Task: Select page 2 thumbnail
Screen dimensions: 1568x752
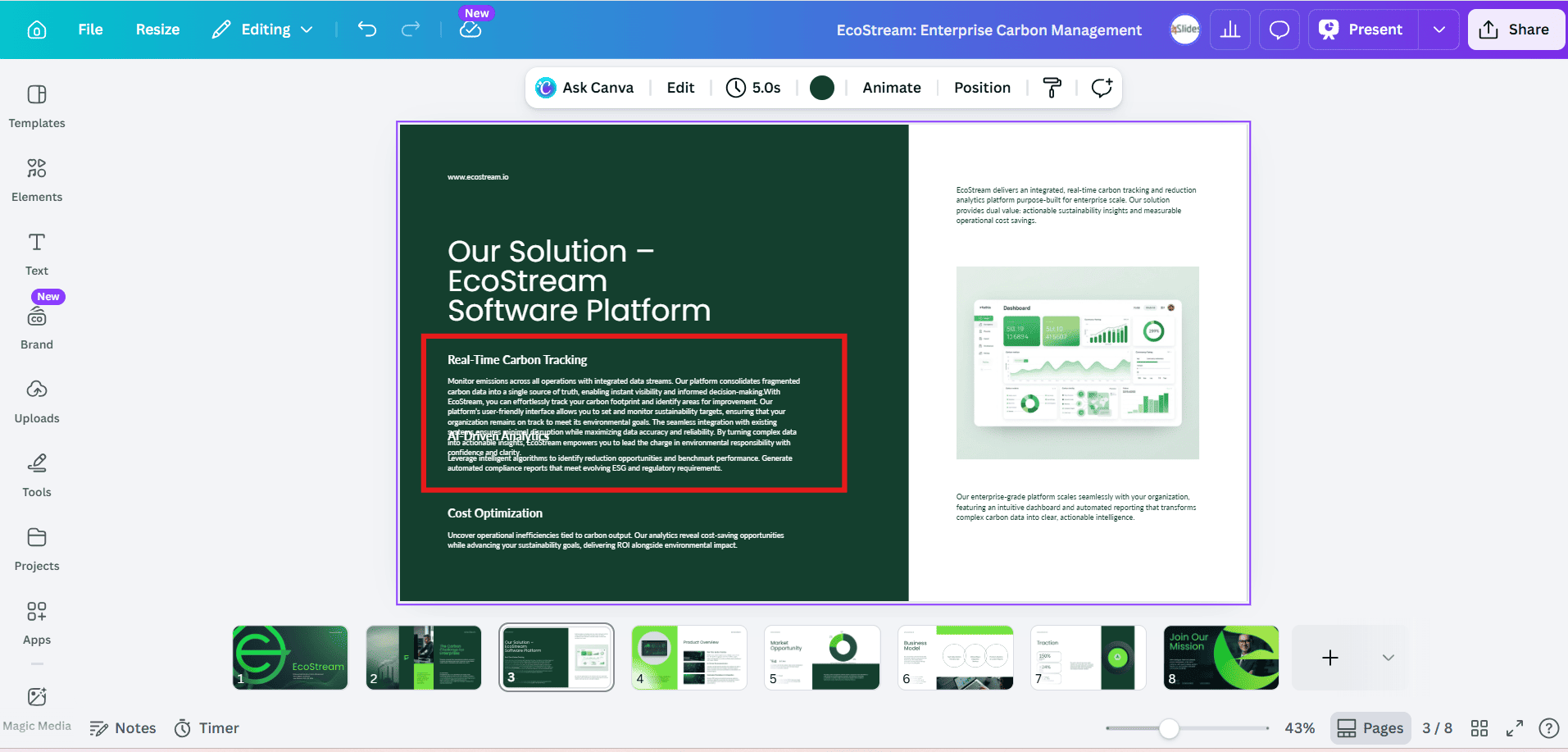Action: click(424, 658)
